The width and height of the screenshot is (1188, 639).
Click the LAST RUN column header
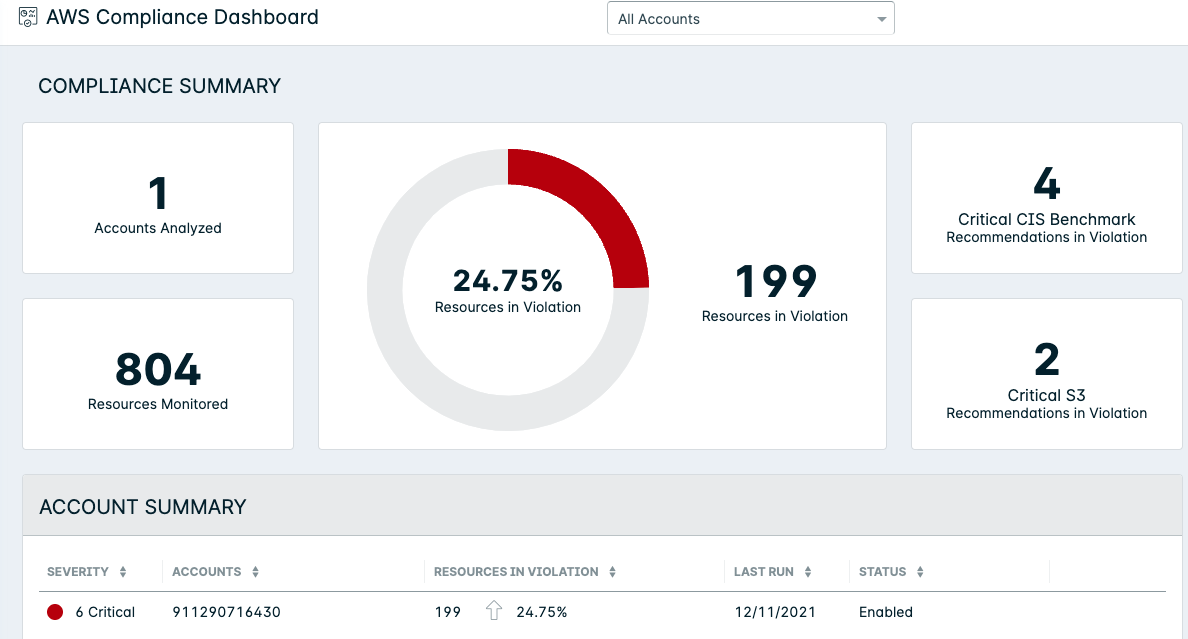764,572
